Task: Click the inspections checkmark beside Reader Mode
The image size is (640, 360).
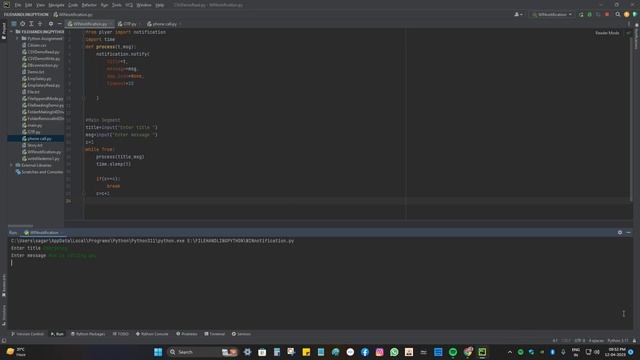Action: tap(628, 33)
